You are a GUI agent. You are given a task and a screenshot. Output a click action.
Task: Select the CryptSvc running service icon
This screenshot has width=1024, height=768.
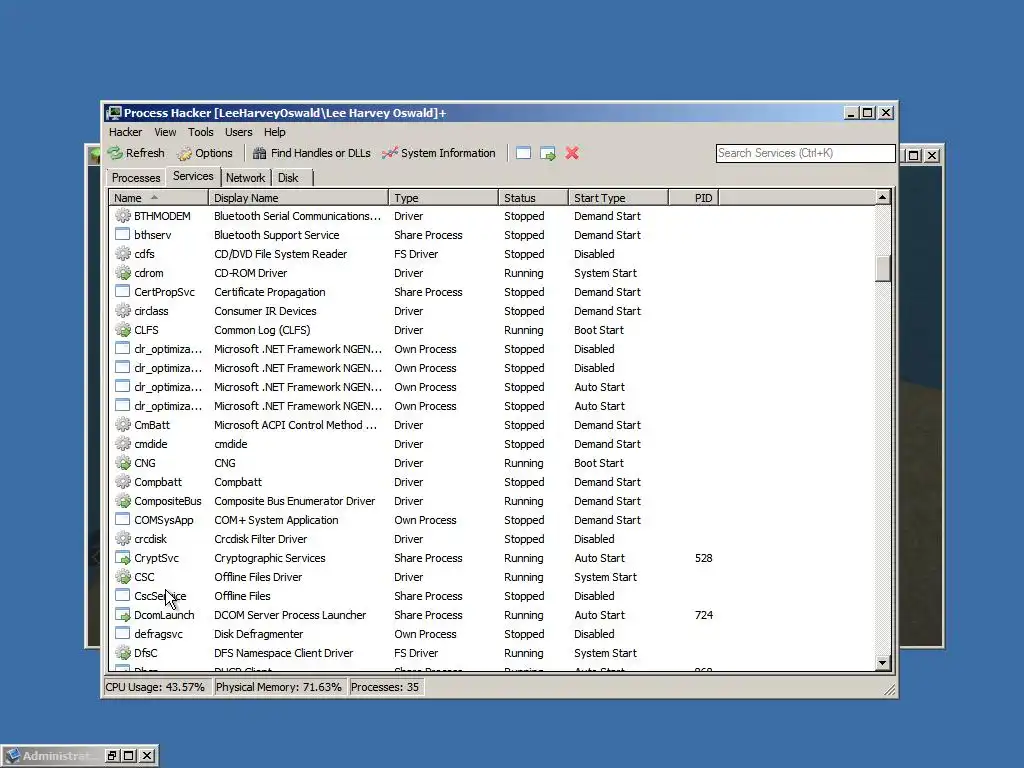123,557
